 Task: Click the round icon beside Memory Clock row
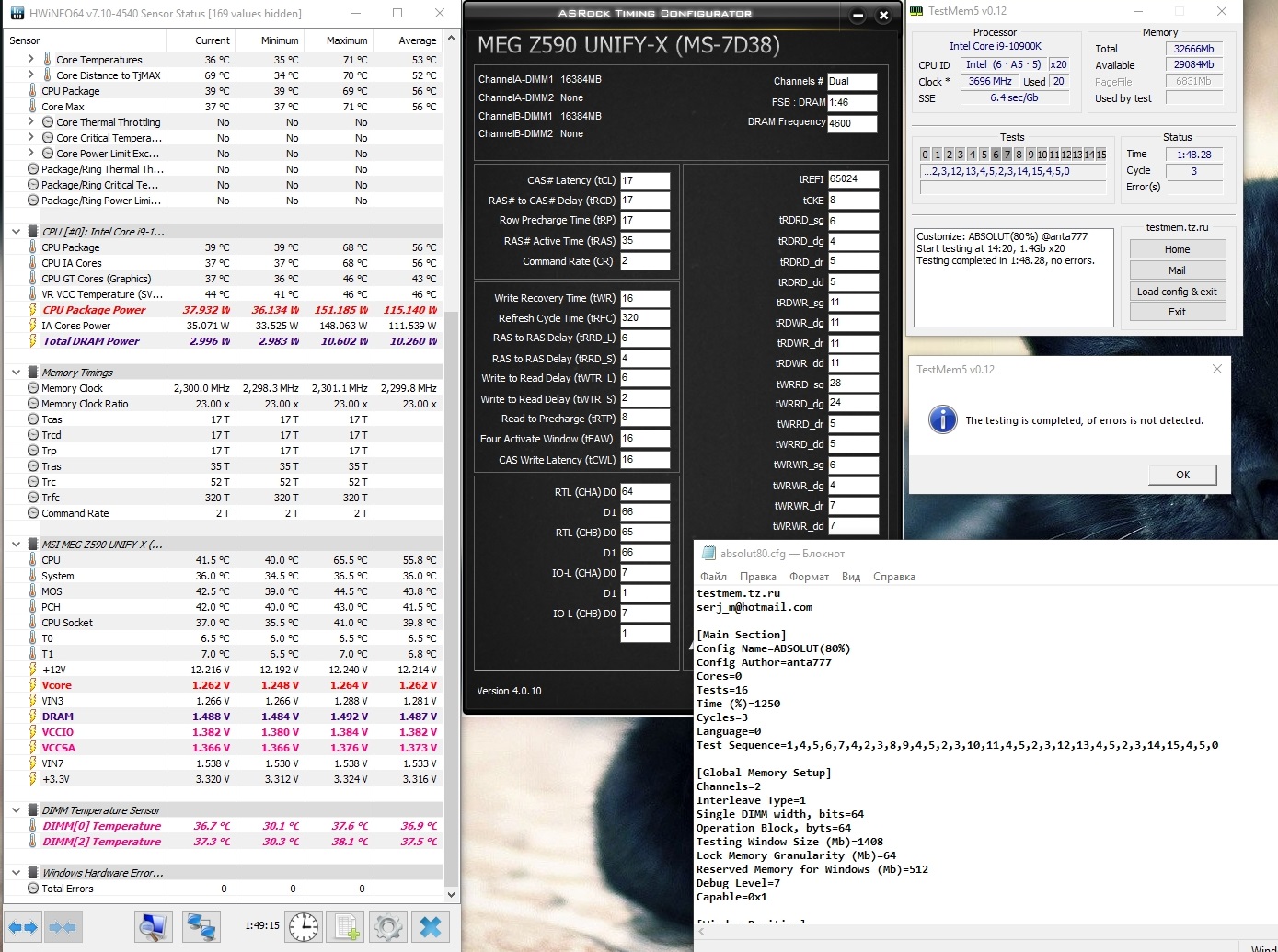(x=33, y=388)
